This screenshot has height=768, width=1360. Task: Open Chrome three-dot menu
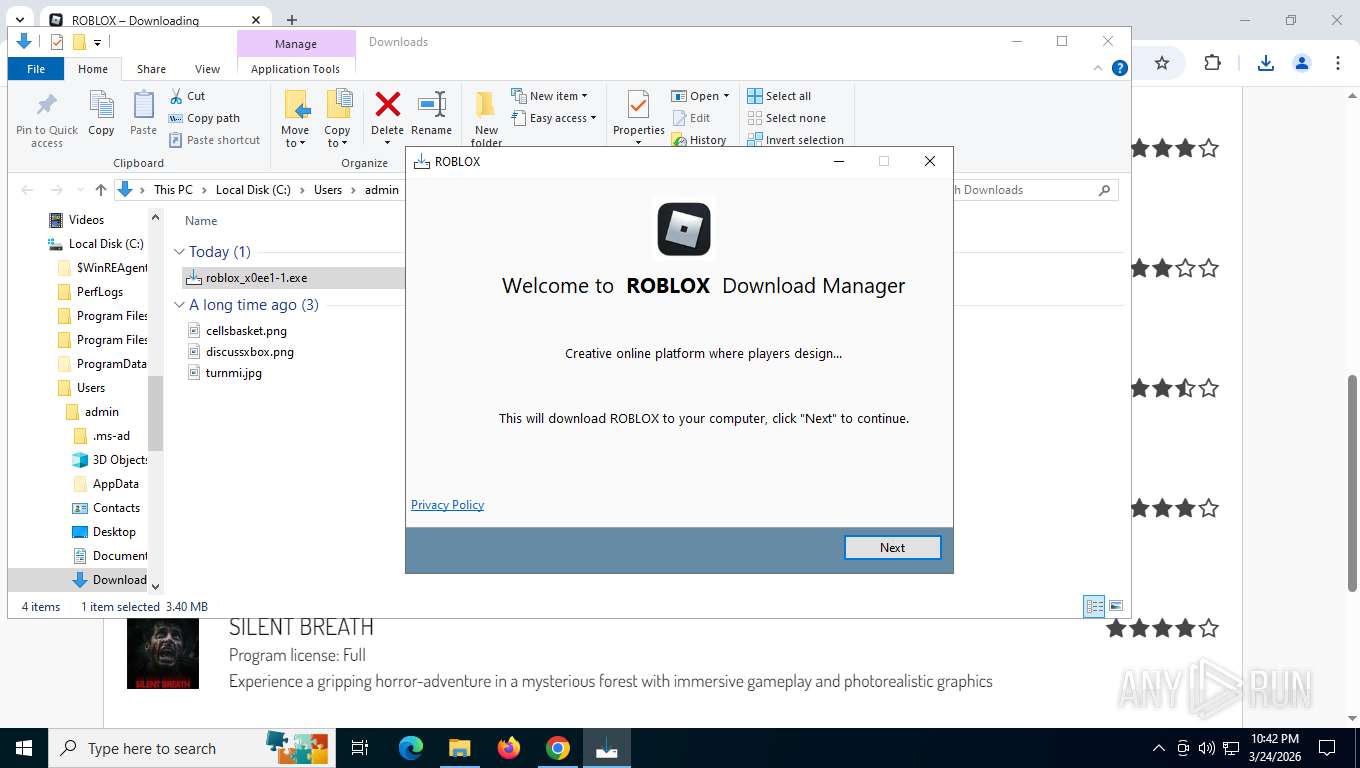tap(1338, 63)
